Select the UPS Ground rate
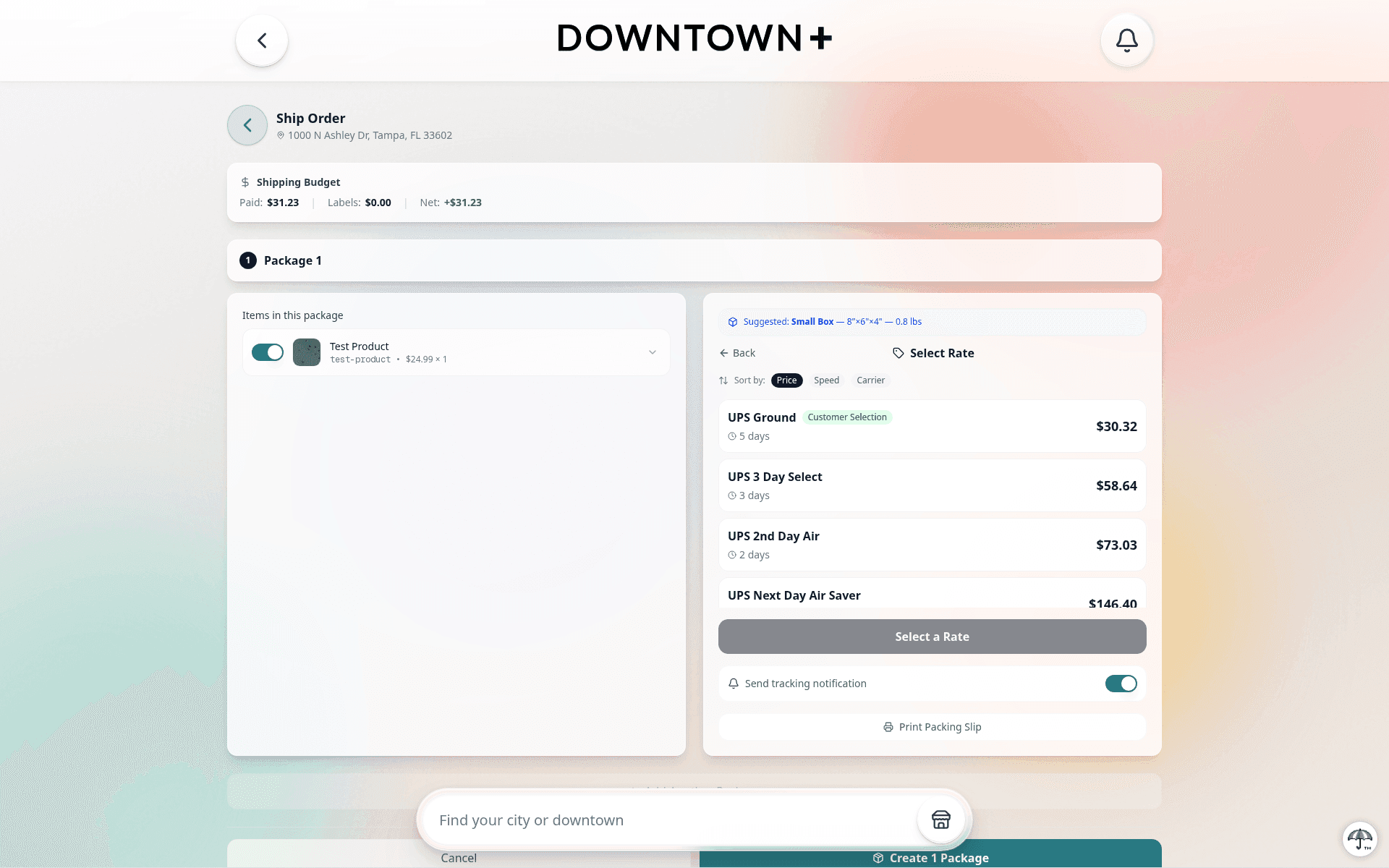1389x868 pixels. (933, 426)
